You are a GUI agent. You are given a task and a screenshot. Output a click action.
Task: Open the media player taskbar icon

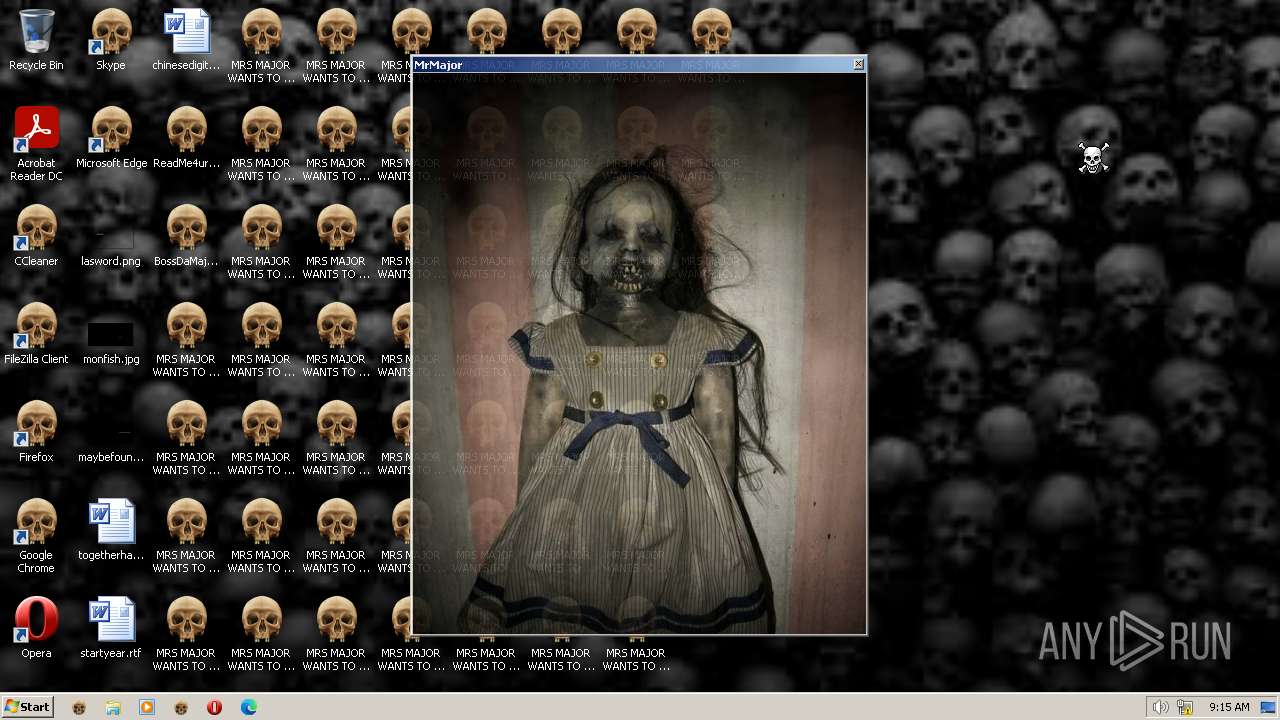147,707
